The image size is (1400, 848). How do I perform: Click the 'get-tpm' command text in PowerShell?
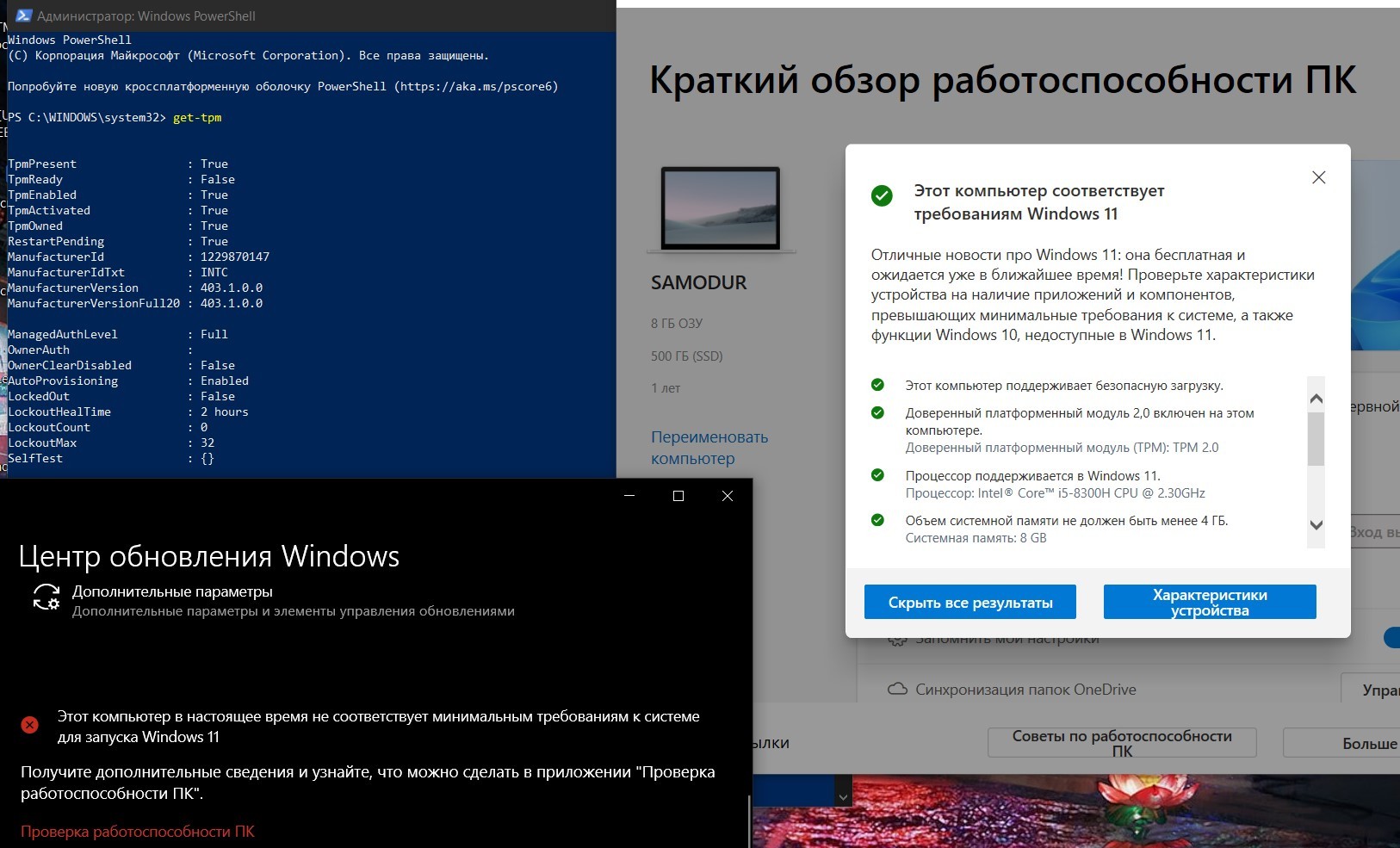pyautogui.click(x=197, y=117)
